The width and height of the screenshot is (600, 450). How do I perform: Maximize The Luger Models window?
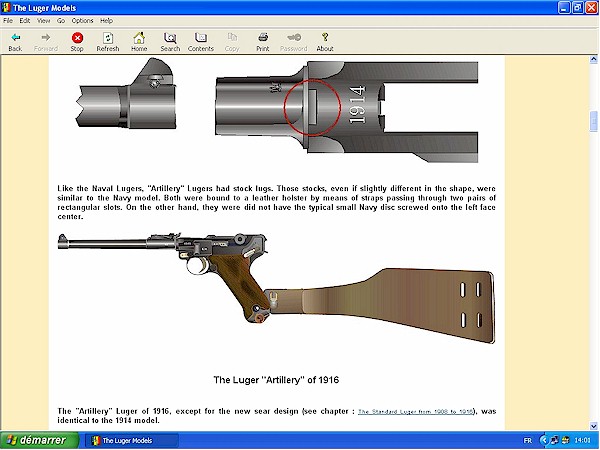[577, 7]
